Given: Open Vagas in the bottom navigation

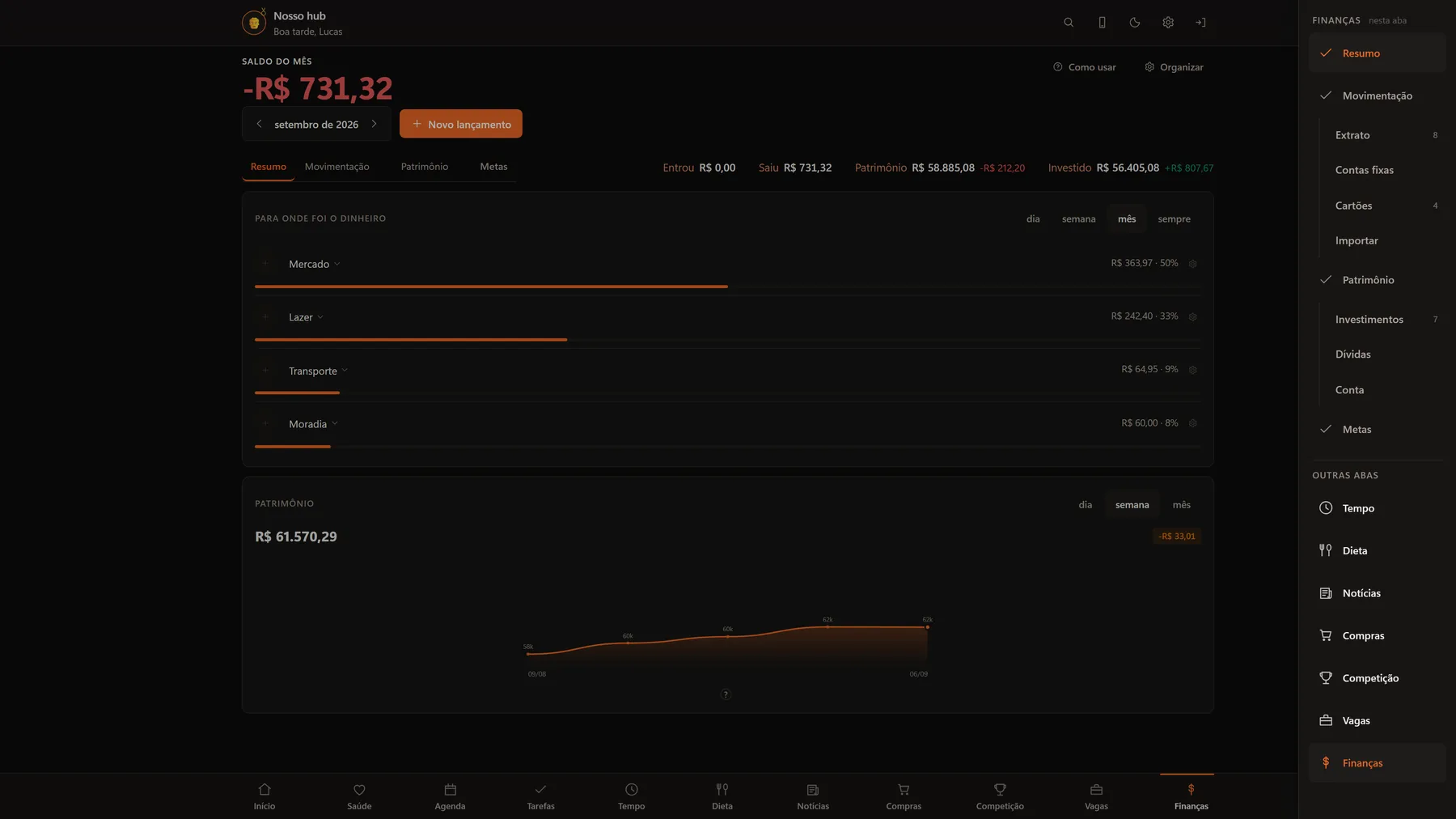Looking at the screenshot, I should click(1096, 796).
